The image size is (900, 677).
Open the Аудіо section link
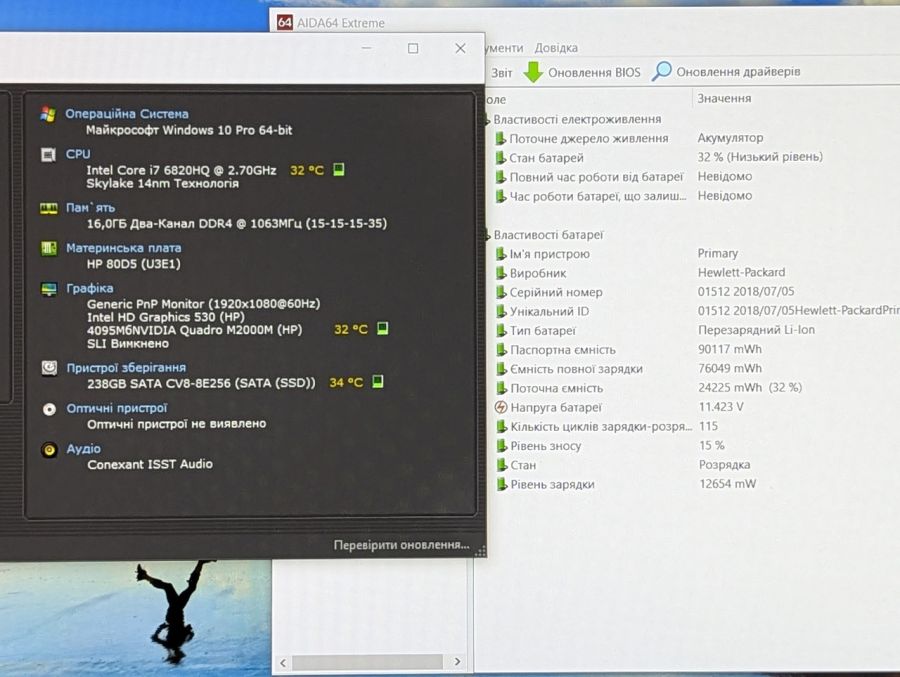(x=83, y=448)
